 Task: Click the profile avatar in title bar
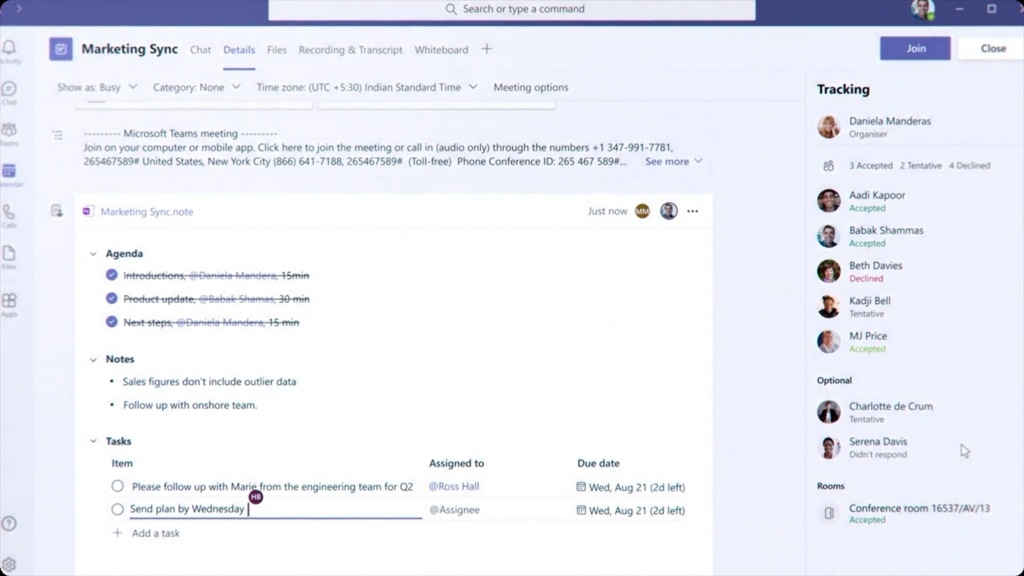(x=922, y=9)
